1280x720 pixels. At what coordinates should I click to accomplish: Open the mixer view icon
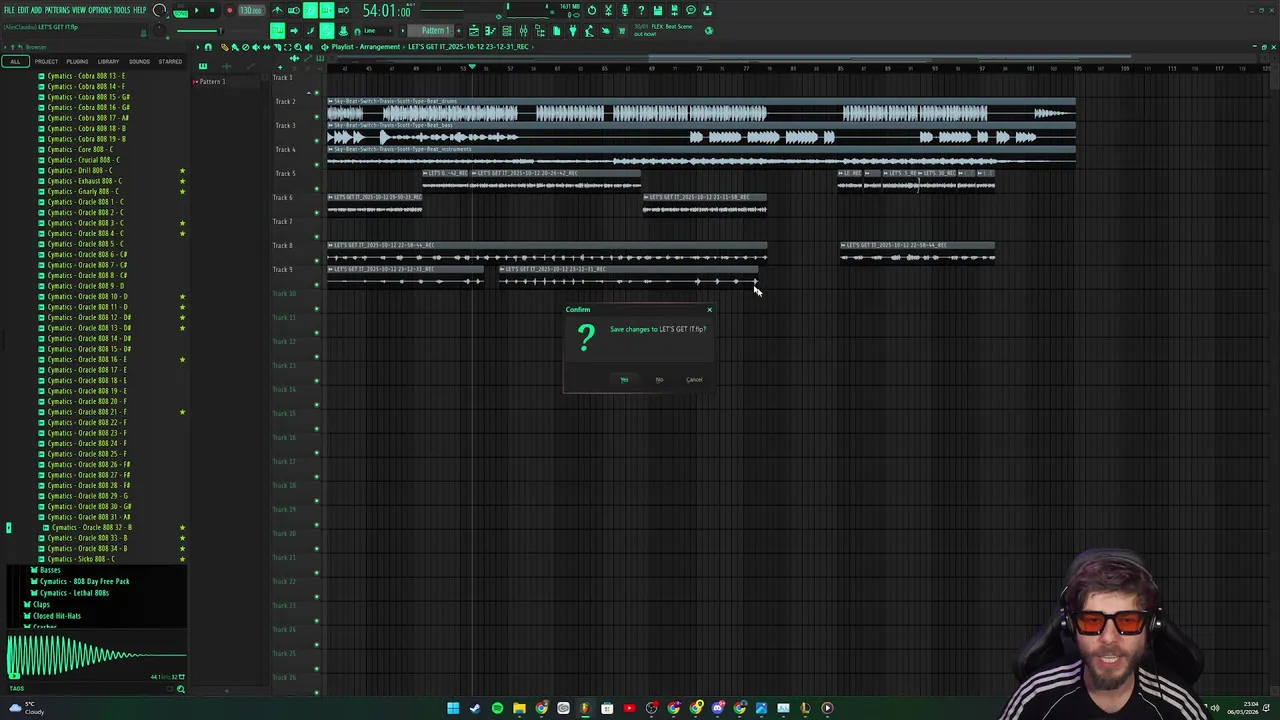point(523,30)
